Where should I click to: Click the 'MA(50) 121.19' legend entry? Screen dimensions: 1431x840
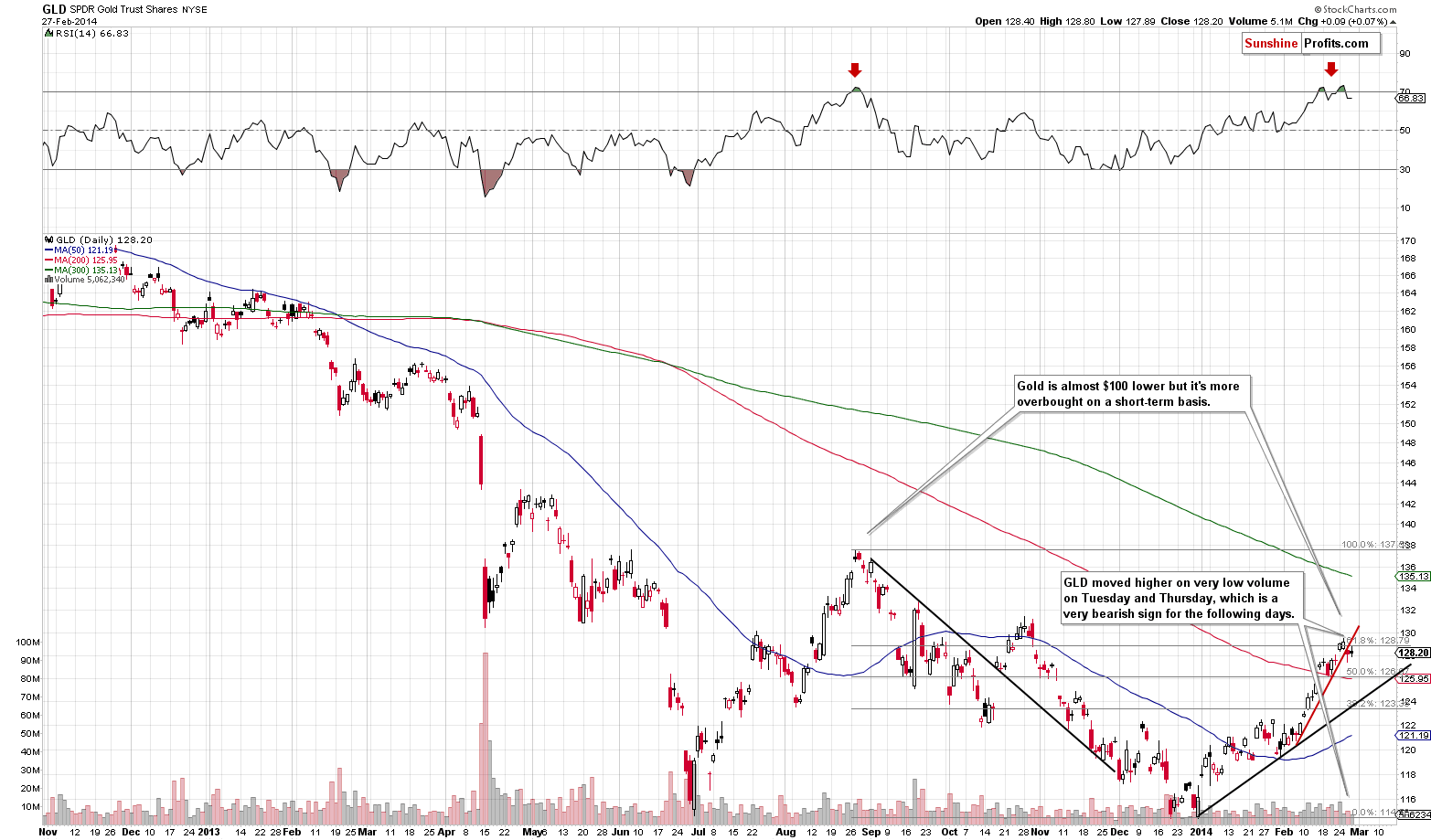coord(85,250)
